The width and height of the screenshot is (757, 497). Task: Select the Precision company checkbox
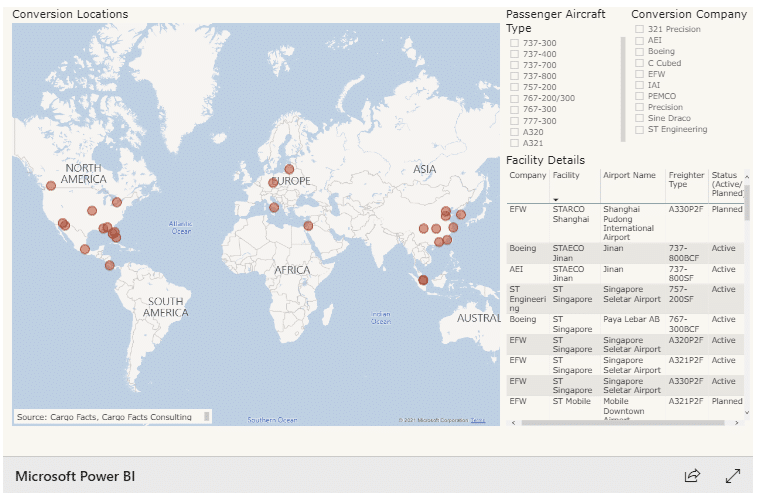639,107
